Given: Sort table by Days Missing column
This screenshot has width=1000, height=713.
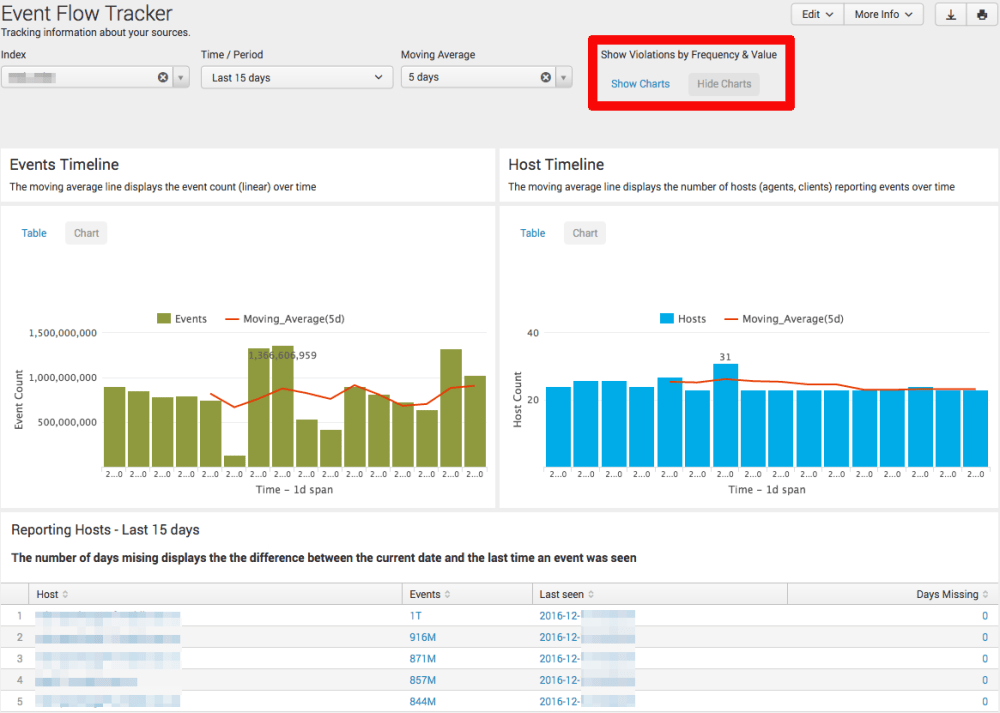Looking at the screenshot, I should pyautogui.click(x=952, y=595).
